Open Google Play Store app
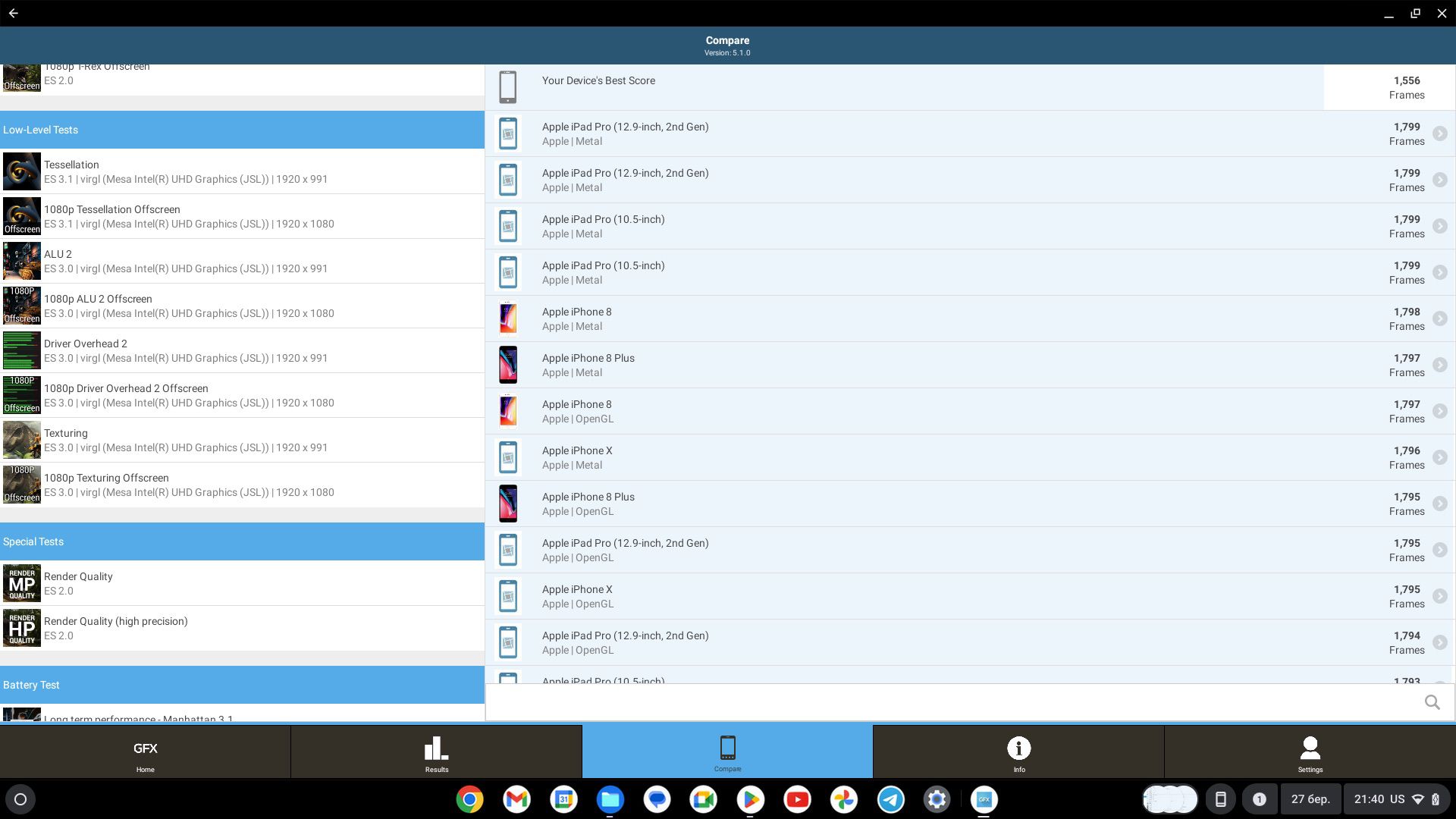This screenshot has width=1456, height=819. point(750,798)
